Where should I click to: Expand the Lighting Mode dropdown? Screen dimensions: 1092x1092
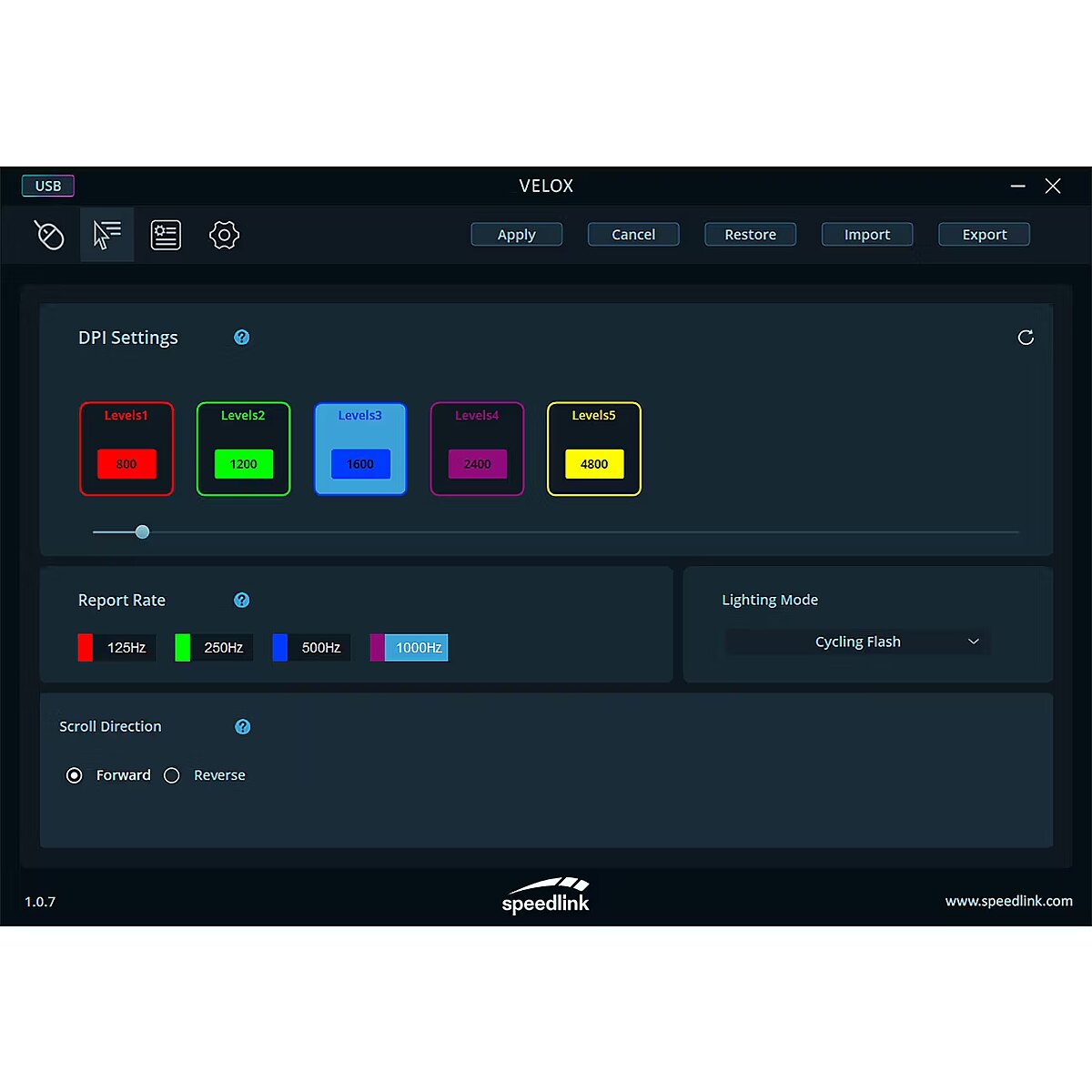[x=857, y=642]
